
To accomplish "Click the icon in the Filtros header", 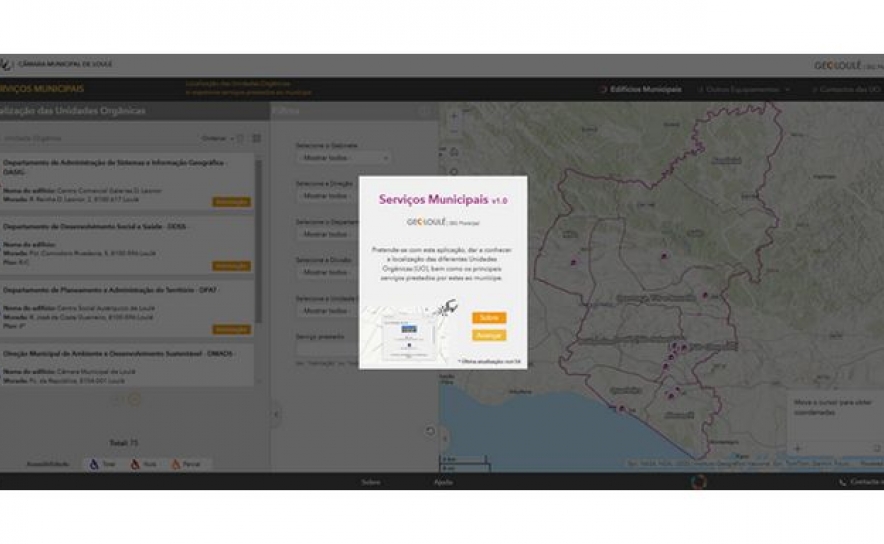I will (x=424, y=111).
